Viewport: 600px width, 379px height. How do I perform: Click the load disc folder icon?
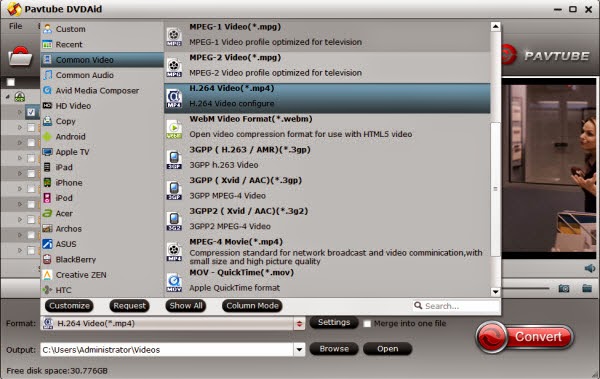pos(20,57)
